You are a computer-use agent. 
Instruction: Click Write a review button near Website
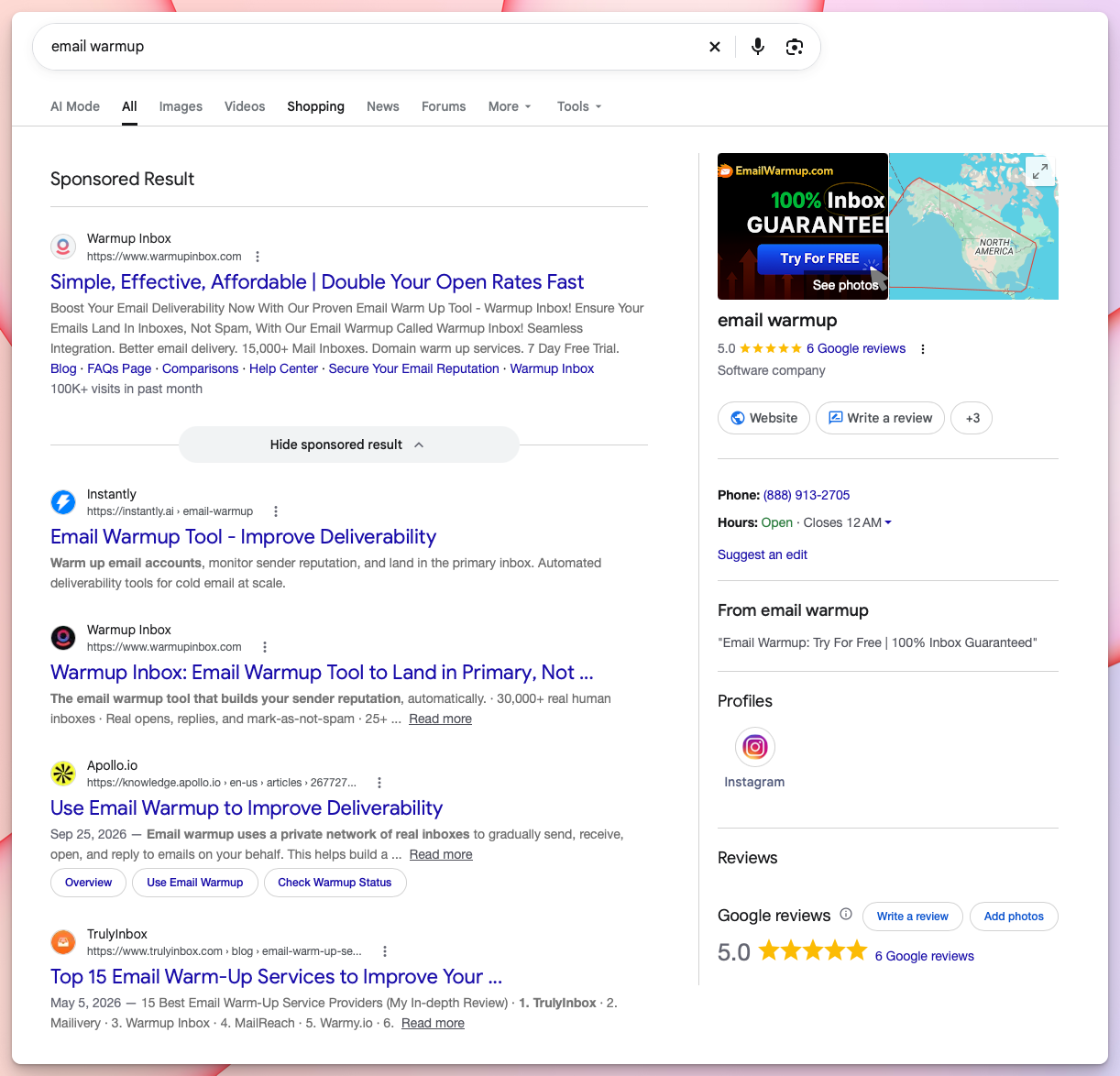(880, 418)
